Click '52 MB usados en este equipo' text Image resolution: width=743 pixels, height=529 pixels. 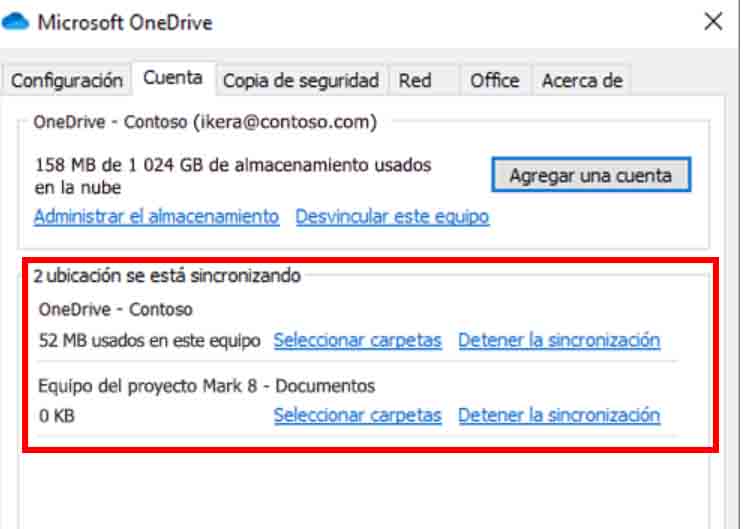(x=150, y=340)
